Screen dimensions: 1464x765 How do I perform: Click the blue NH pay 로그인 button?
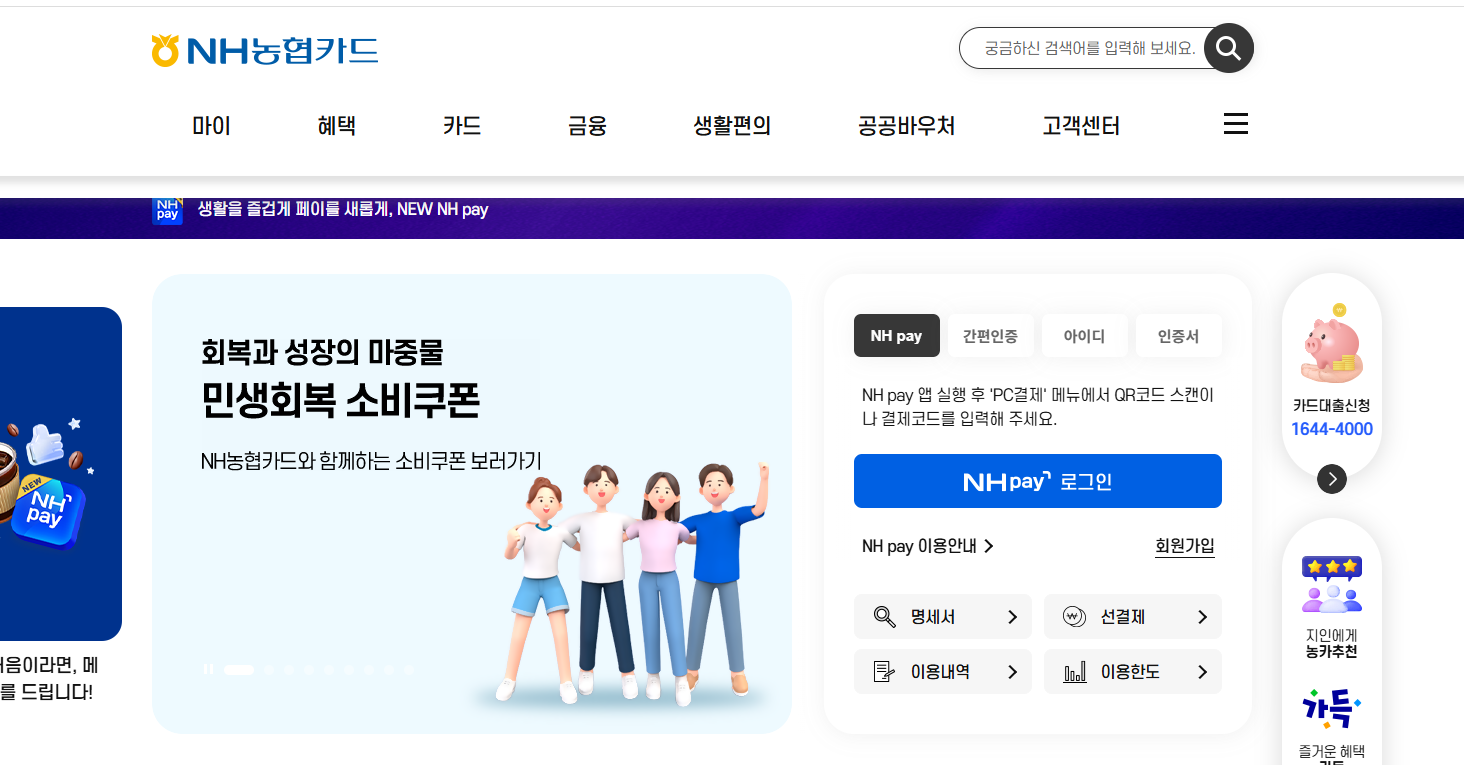coord(1038,481)
